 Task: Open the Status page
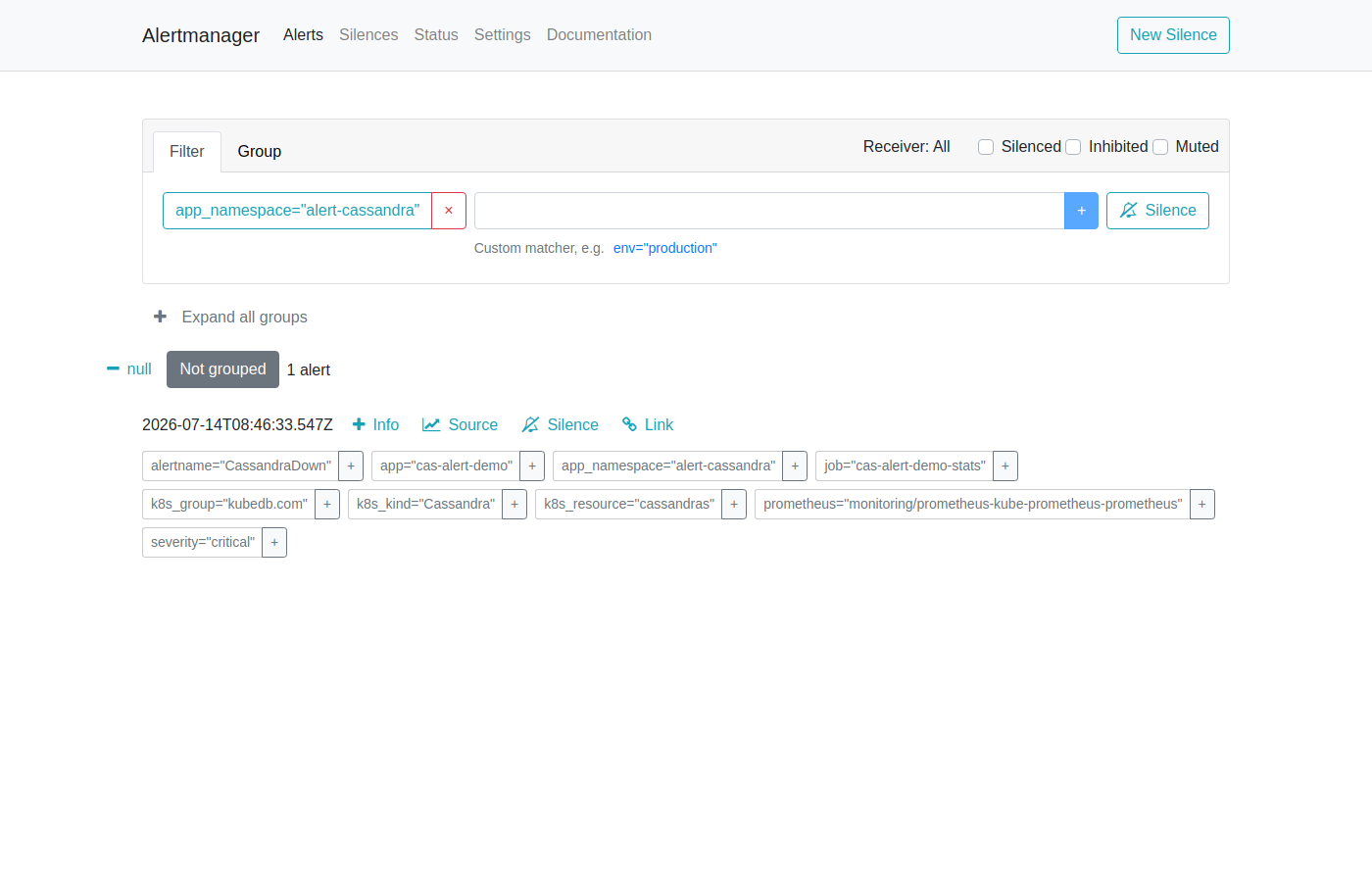[436, 35]
